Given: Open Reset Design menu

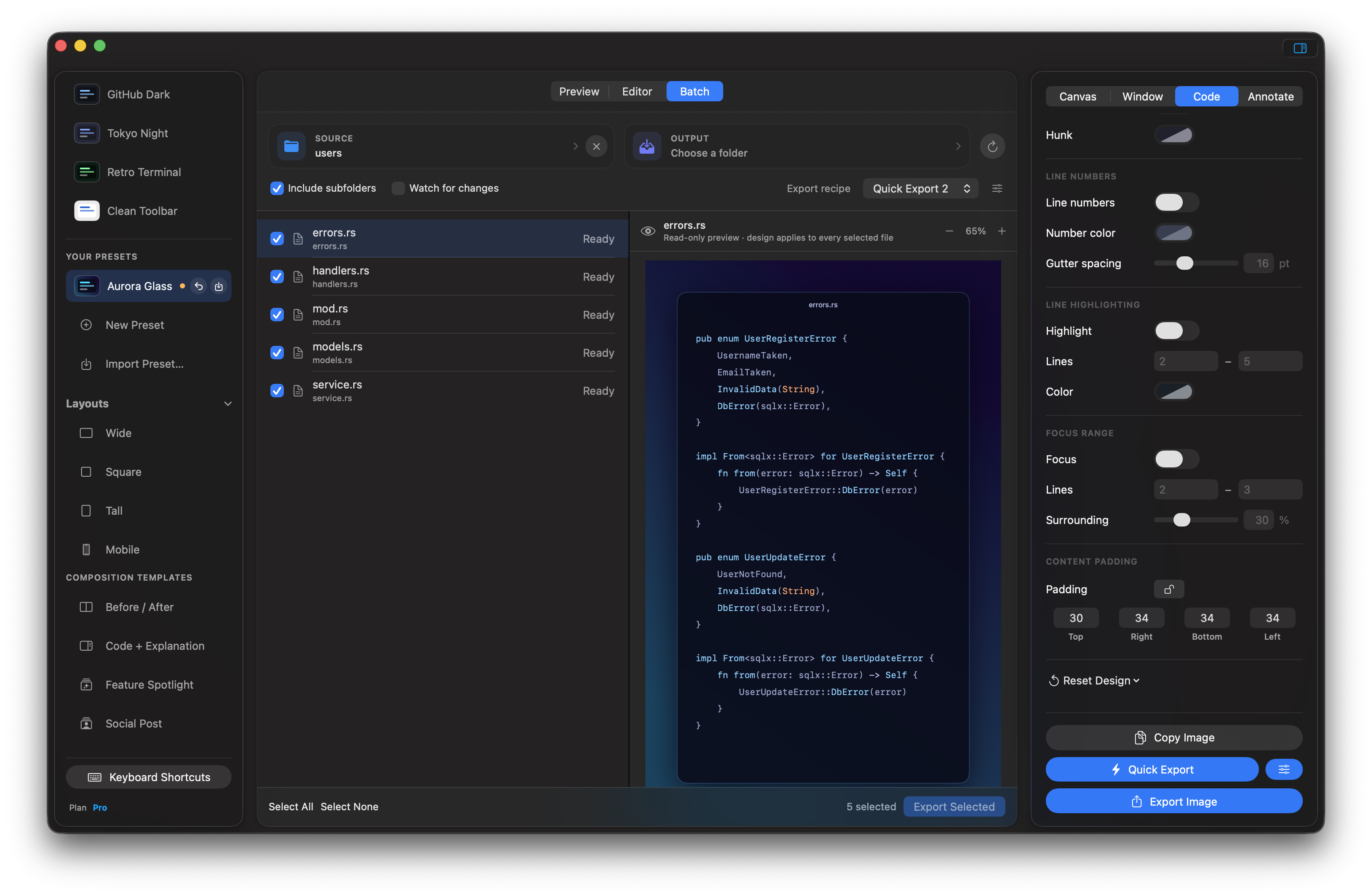Looking at the screenshot, I should pyautogui.click(x=1094, y=681).
